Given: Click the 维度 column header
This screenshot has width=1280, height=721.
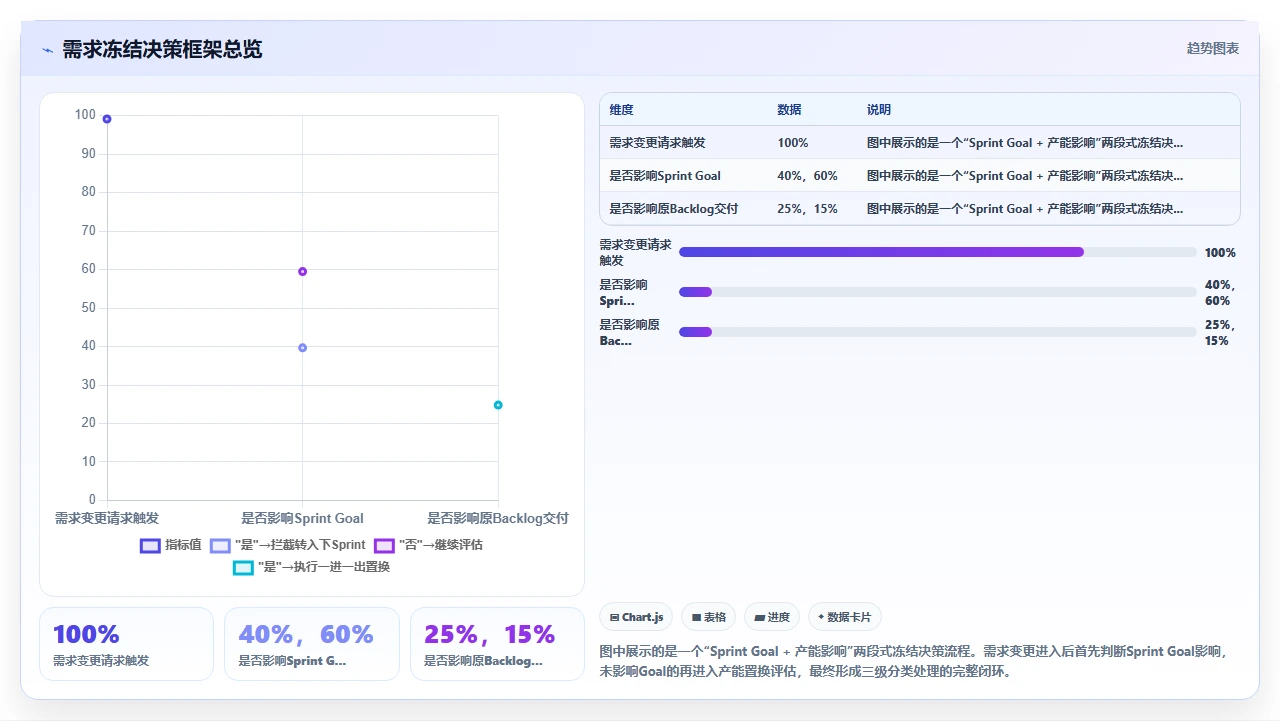Looking at the screenshot, I should pyautogui.click(x=621, y=110).
